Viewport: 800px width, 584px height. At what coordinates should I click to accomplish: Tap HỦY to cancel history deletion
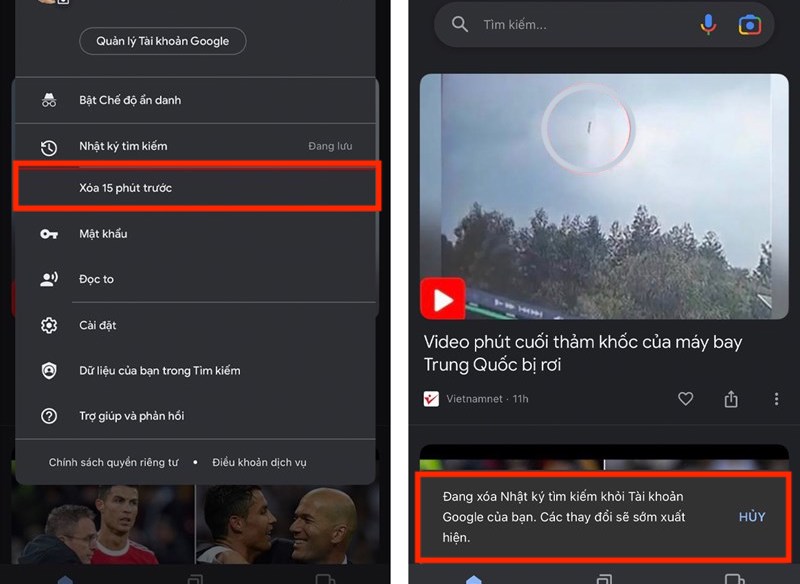[x=751, y=516]
